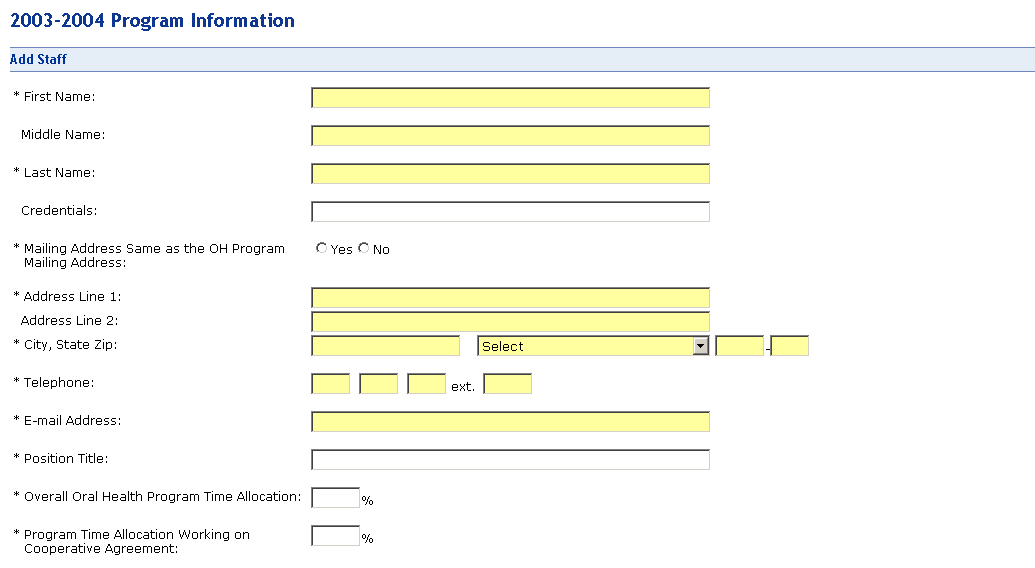Image resolution: width=1035 pixels, height=568 pixels.
Task: Click the State dropdown arrow button
Action: (701, 346)
